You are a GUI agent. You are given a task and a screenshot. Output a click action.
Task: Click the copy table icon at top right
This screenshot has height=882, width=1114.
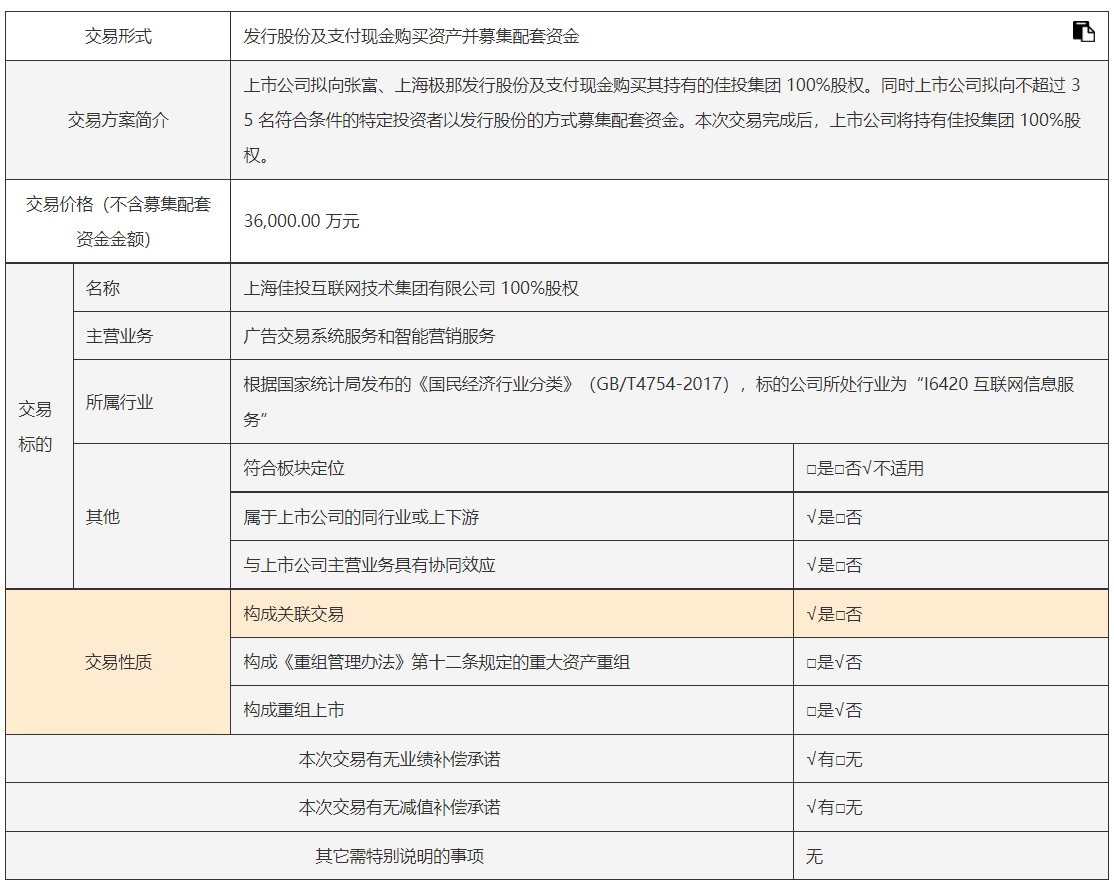[1083, 32]
